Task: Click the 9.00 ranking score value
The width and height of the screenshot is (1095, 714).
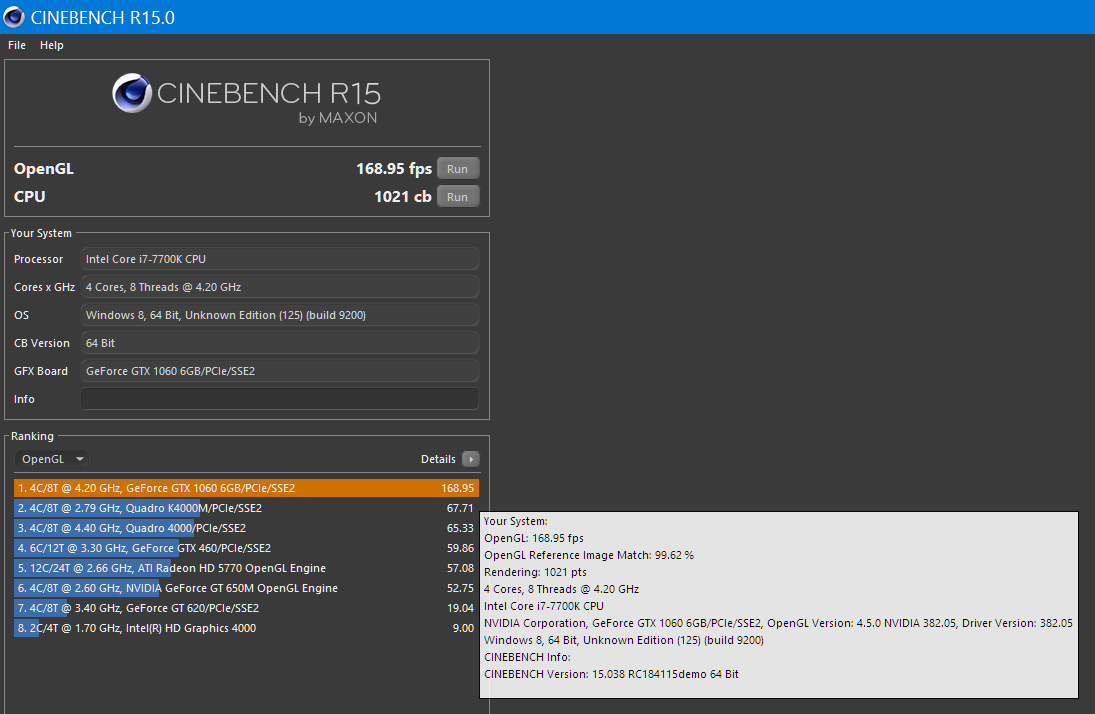Action: [x=463, y=628]
